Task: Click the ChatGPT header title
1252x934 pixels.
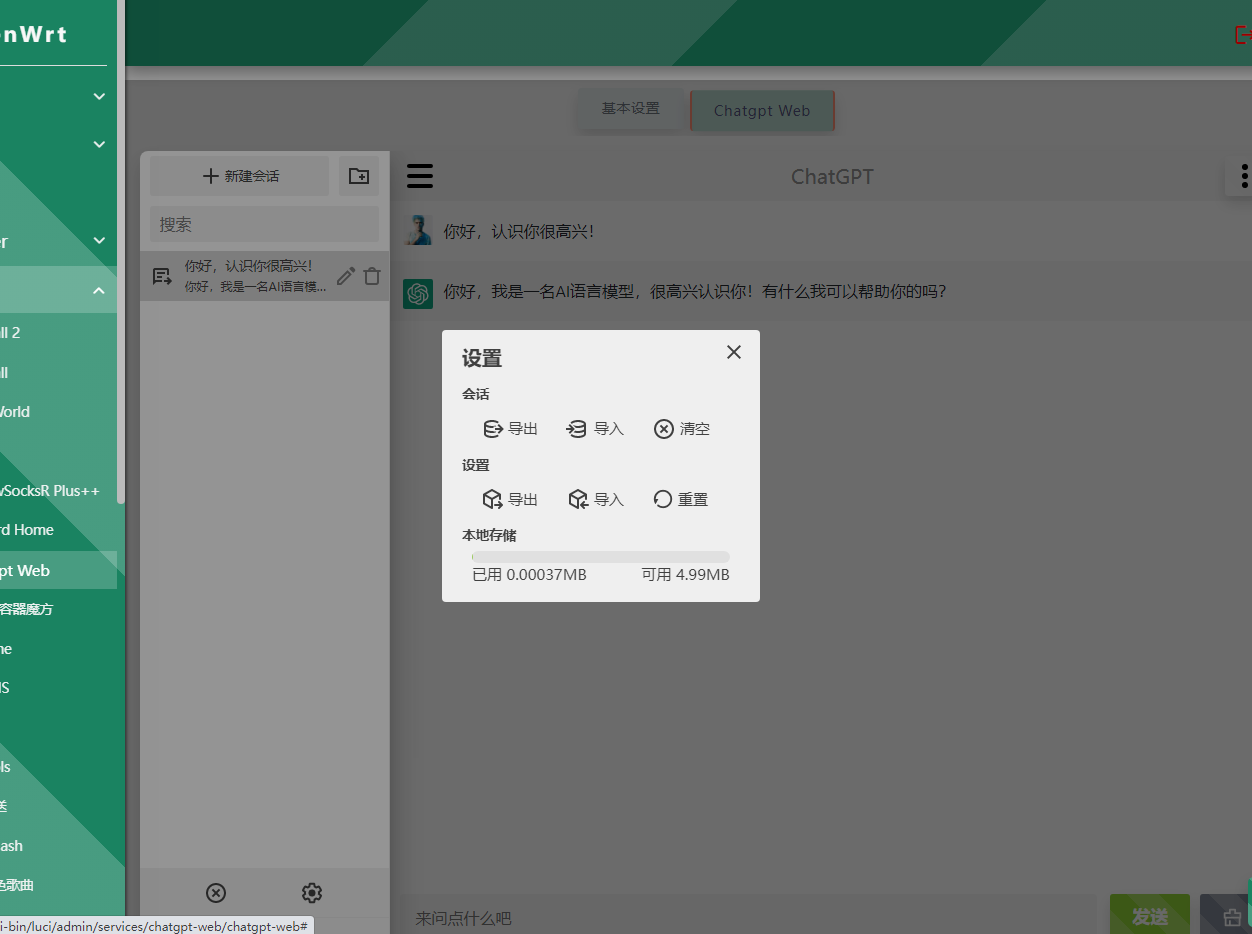Action: pos(832,177)
